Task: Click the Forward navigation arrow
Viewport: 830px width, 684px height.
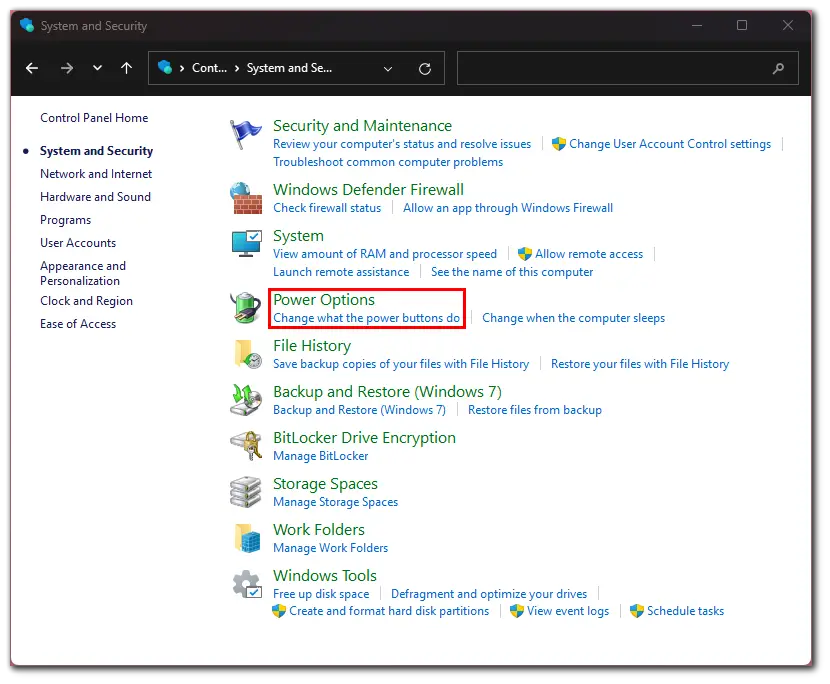Action: [67, 68]
